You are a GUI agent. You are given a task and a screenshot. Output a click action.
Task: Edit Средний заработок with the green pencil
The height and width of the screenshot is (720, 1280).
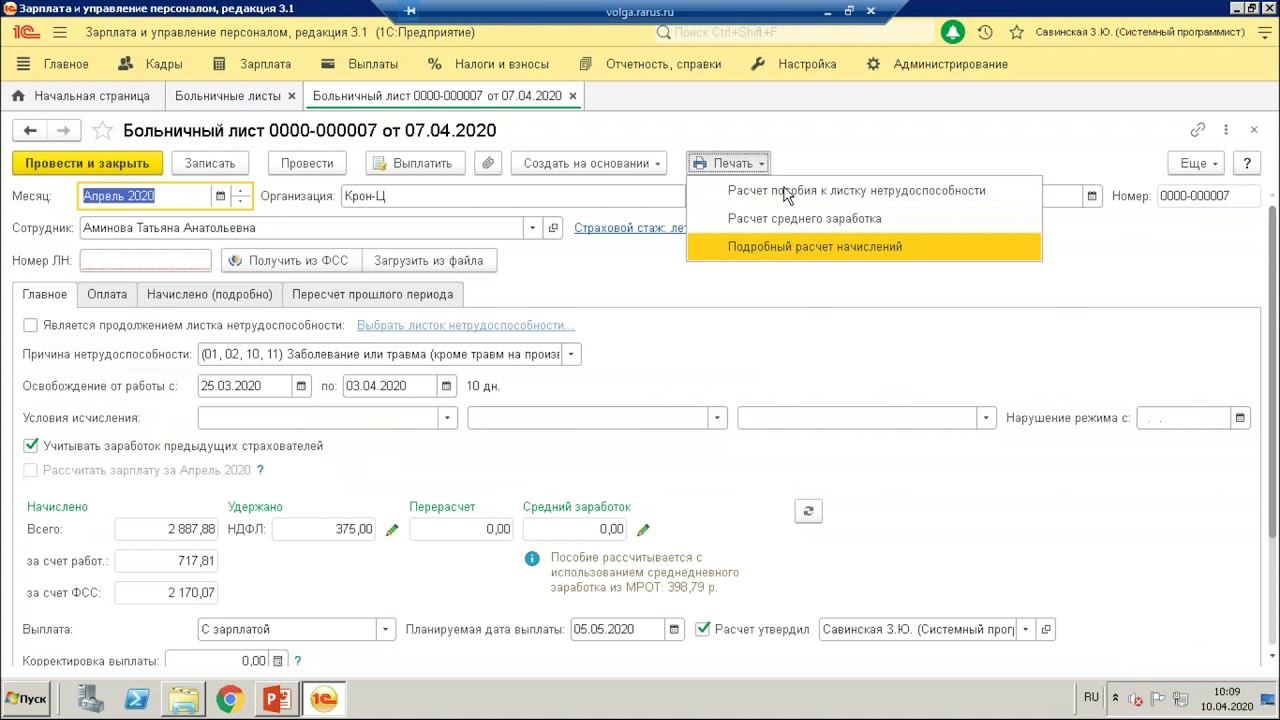(x=643, y=530)
